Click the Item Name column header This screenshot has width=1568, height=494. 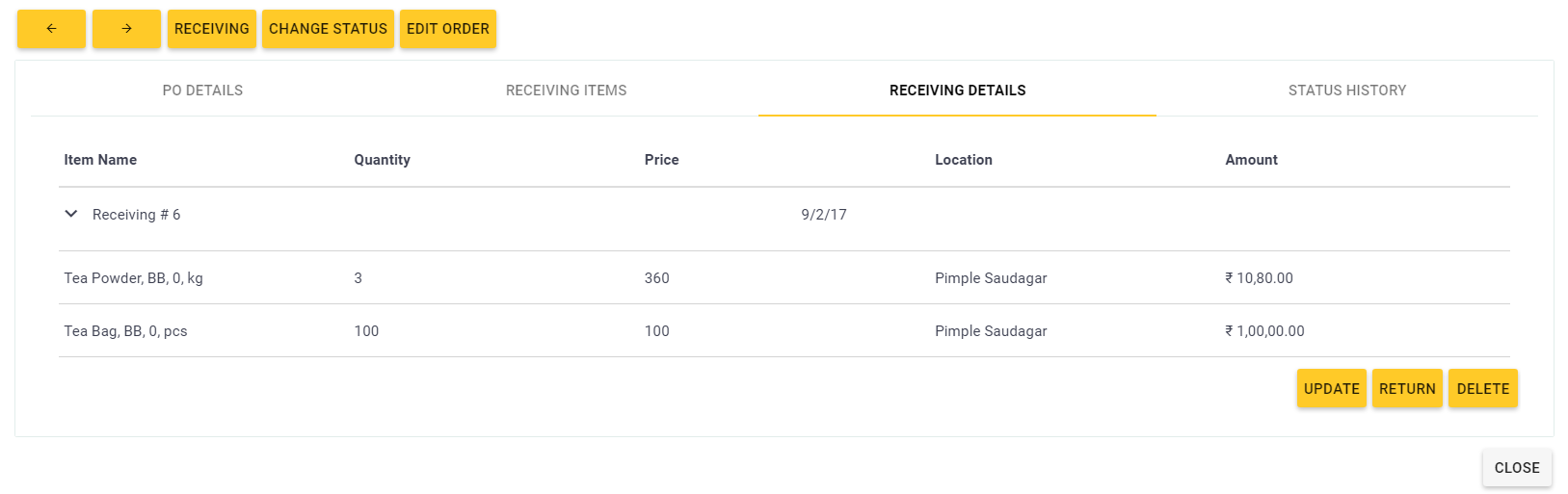tap(100, 160)
